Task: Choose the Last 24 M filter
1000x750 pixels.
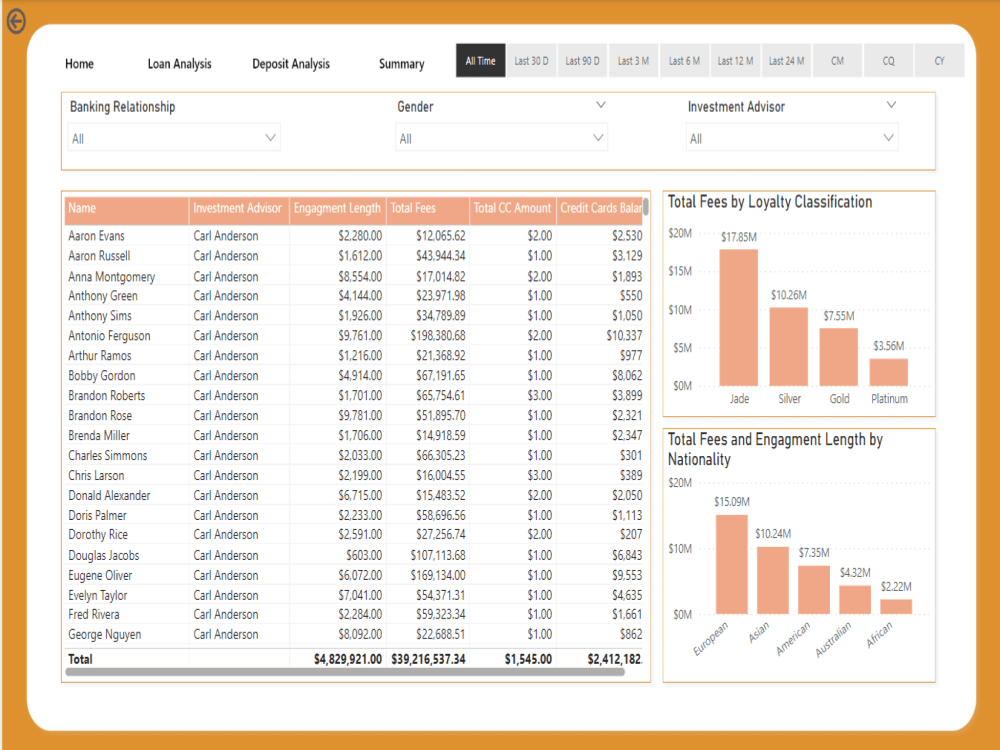Action: (x=786, y=60)
